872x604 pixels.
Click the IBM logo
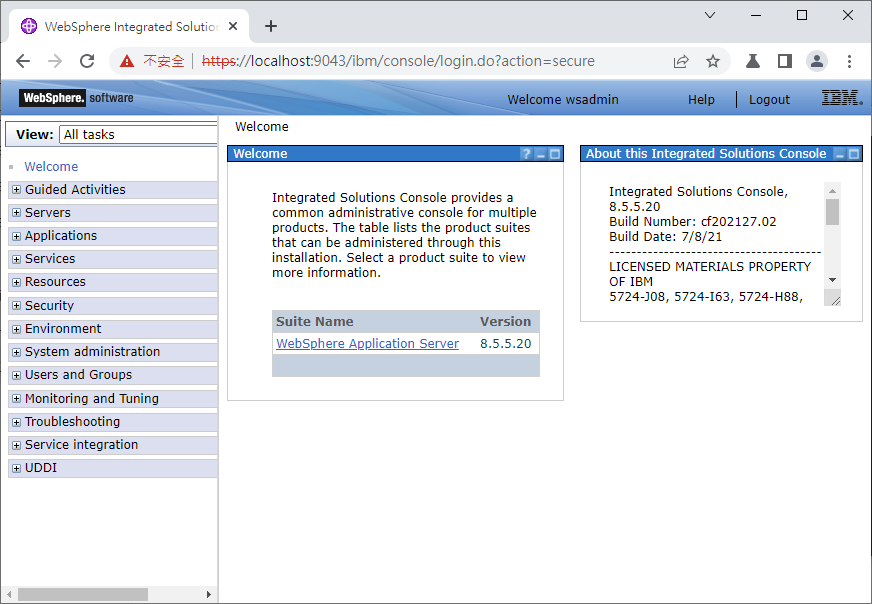[x=842, y=98]
